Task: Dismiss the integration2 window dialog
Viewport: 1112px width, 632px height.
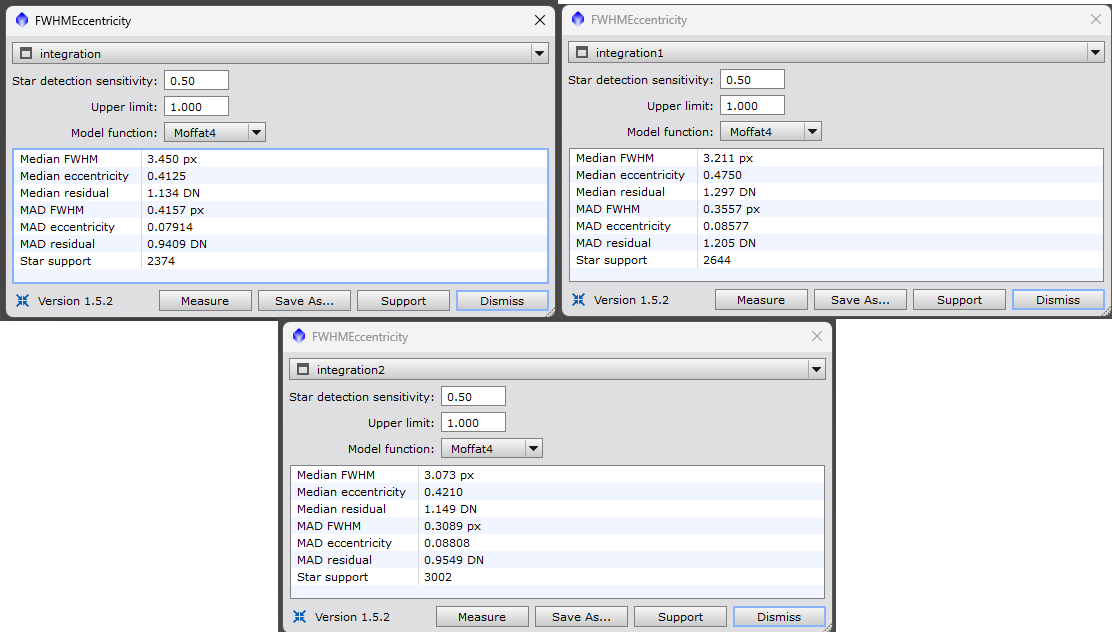Action: [779, 617]
